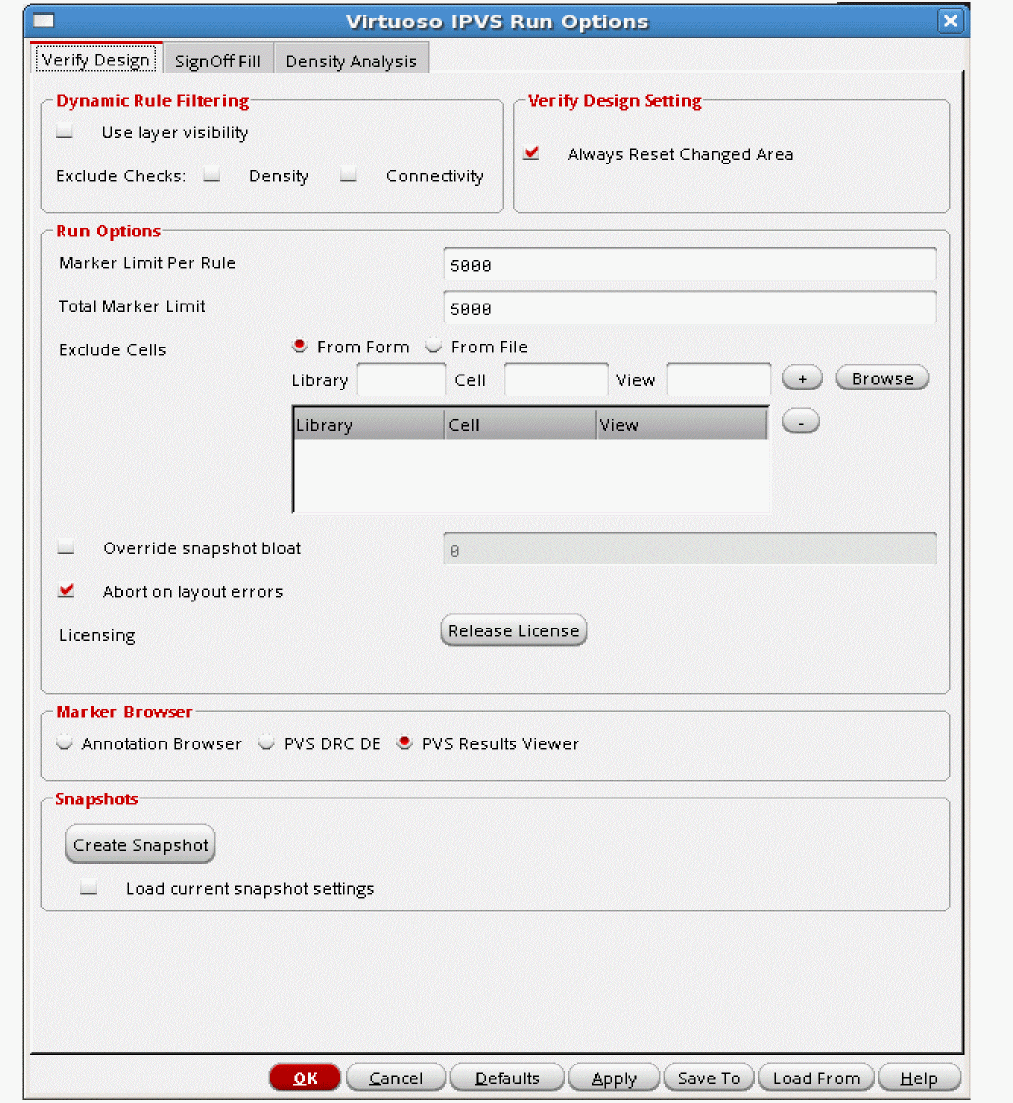The height and width of the screenshot is (1103, 1013).
Task: Choose PVS Results Viewer option
Action: pos(404,743)
